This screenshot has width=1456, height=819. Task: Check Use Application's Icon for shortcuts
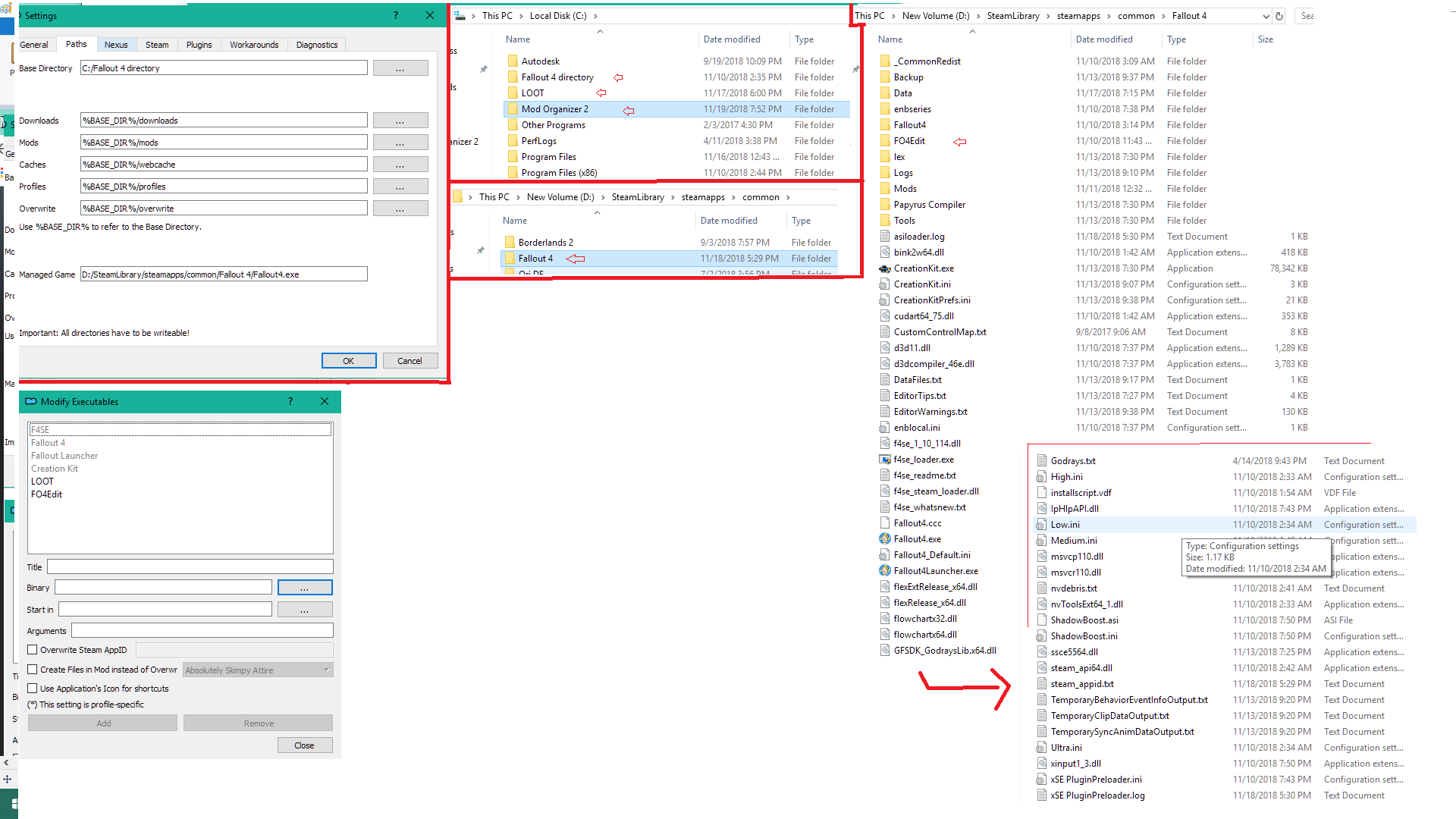[33, 689]
